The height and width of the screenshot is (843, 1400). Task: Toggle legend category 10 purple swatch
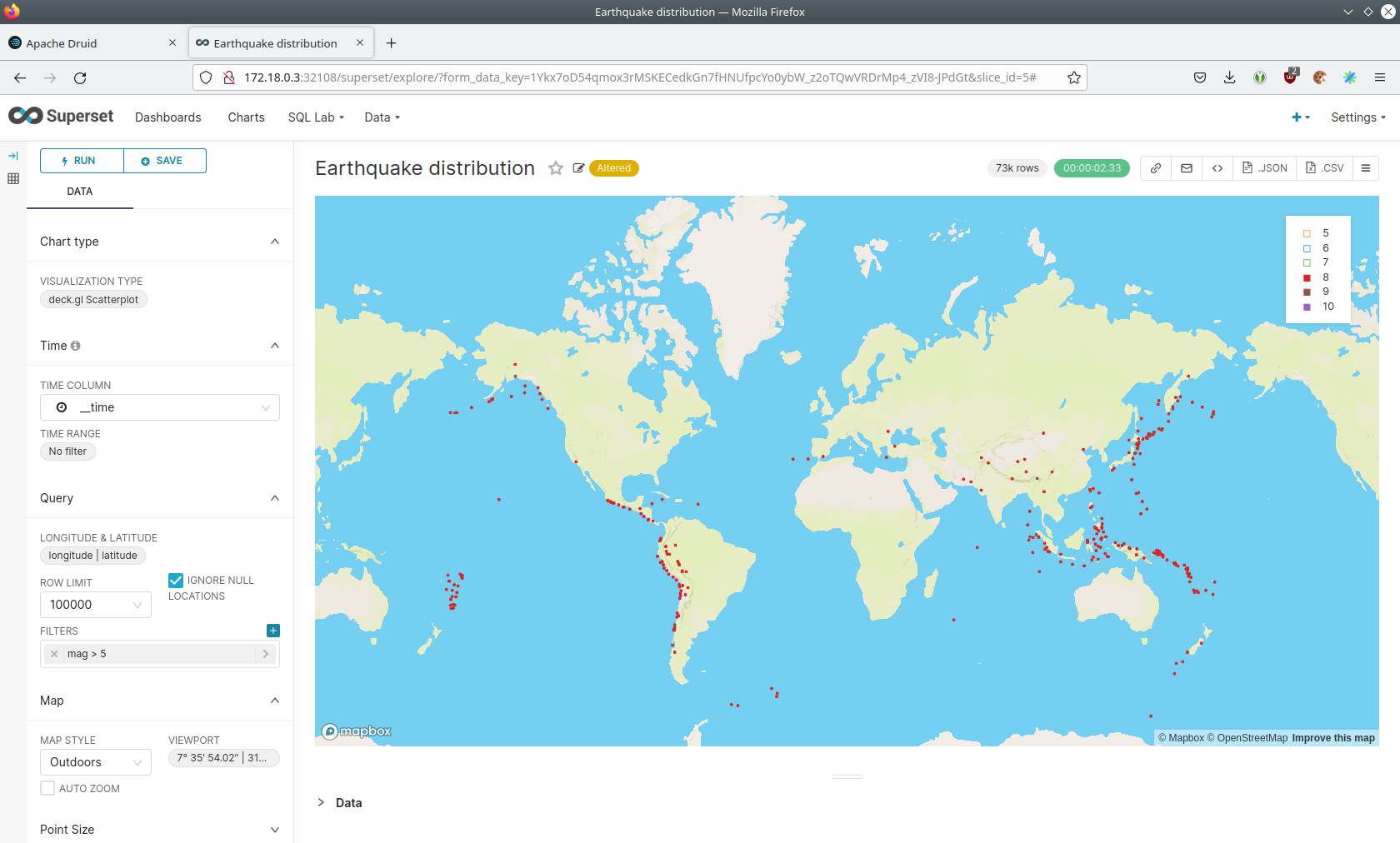tap(1307, 307)
